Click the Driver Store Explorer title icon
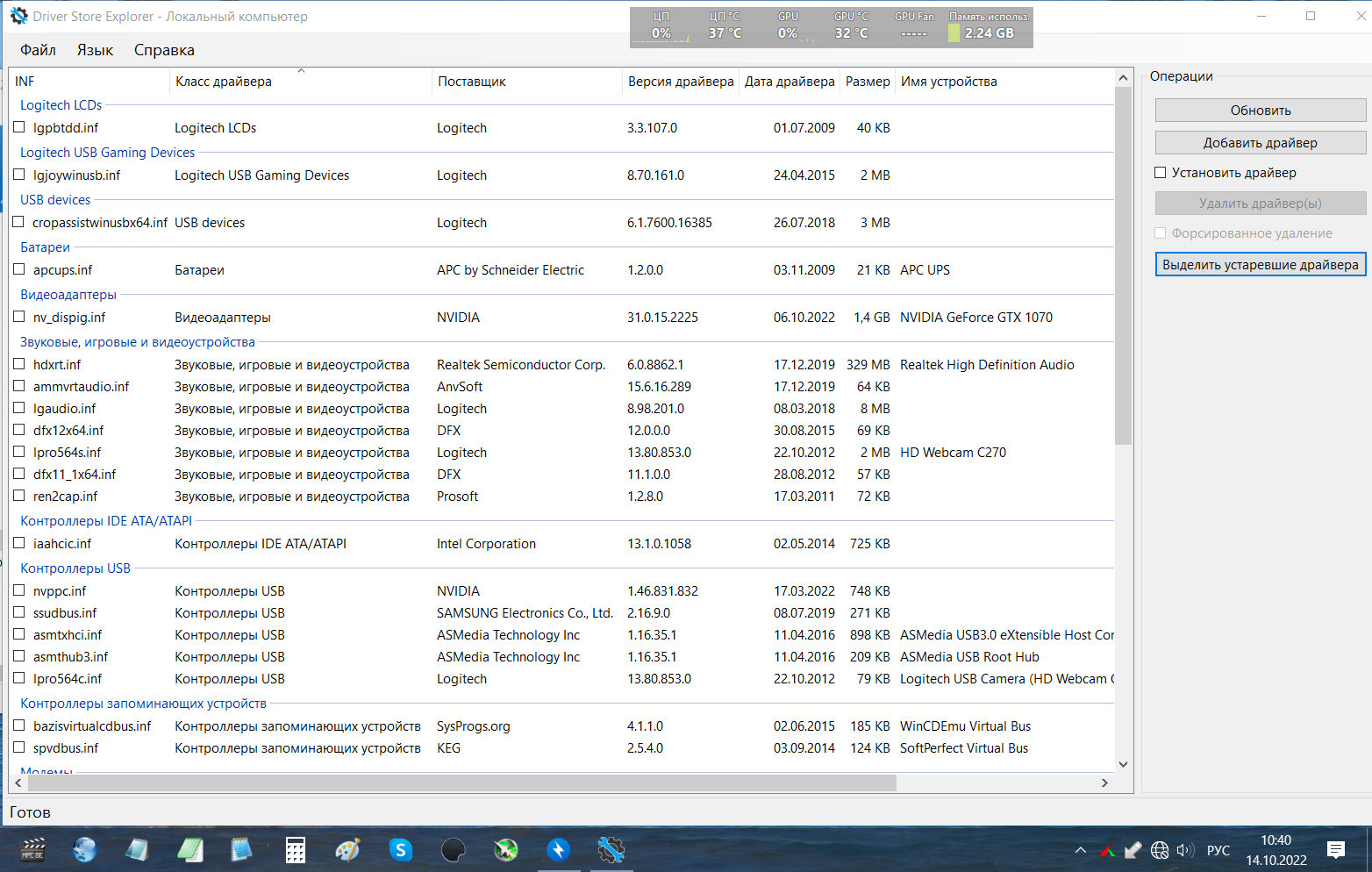The height and width of the screenshot is (872, 1372). [x=18, y=16]
